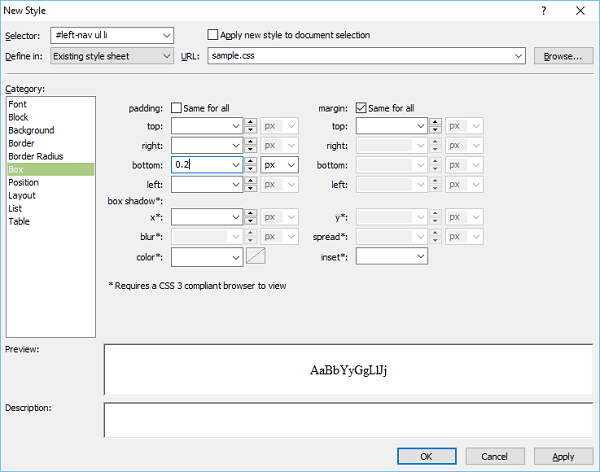Click the padding bottom value field
This screenshot has height=472, width=600.
[204, 165]
